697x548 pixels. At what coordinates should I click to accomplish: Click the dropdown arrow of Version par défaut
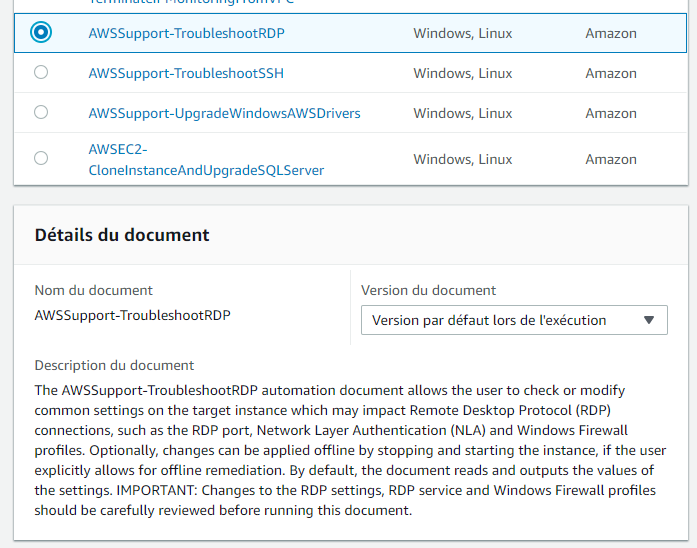649,320
